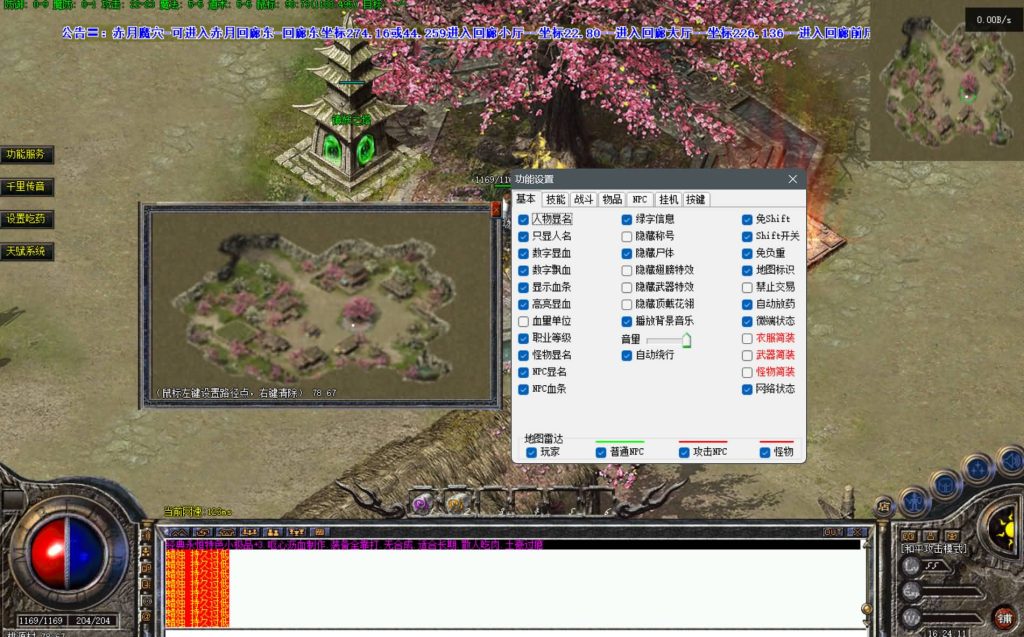The width and height of the screenshot is (1024, 637).
Task: Open the 店 shop round icon
Action: point(884,506)
